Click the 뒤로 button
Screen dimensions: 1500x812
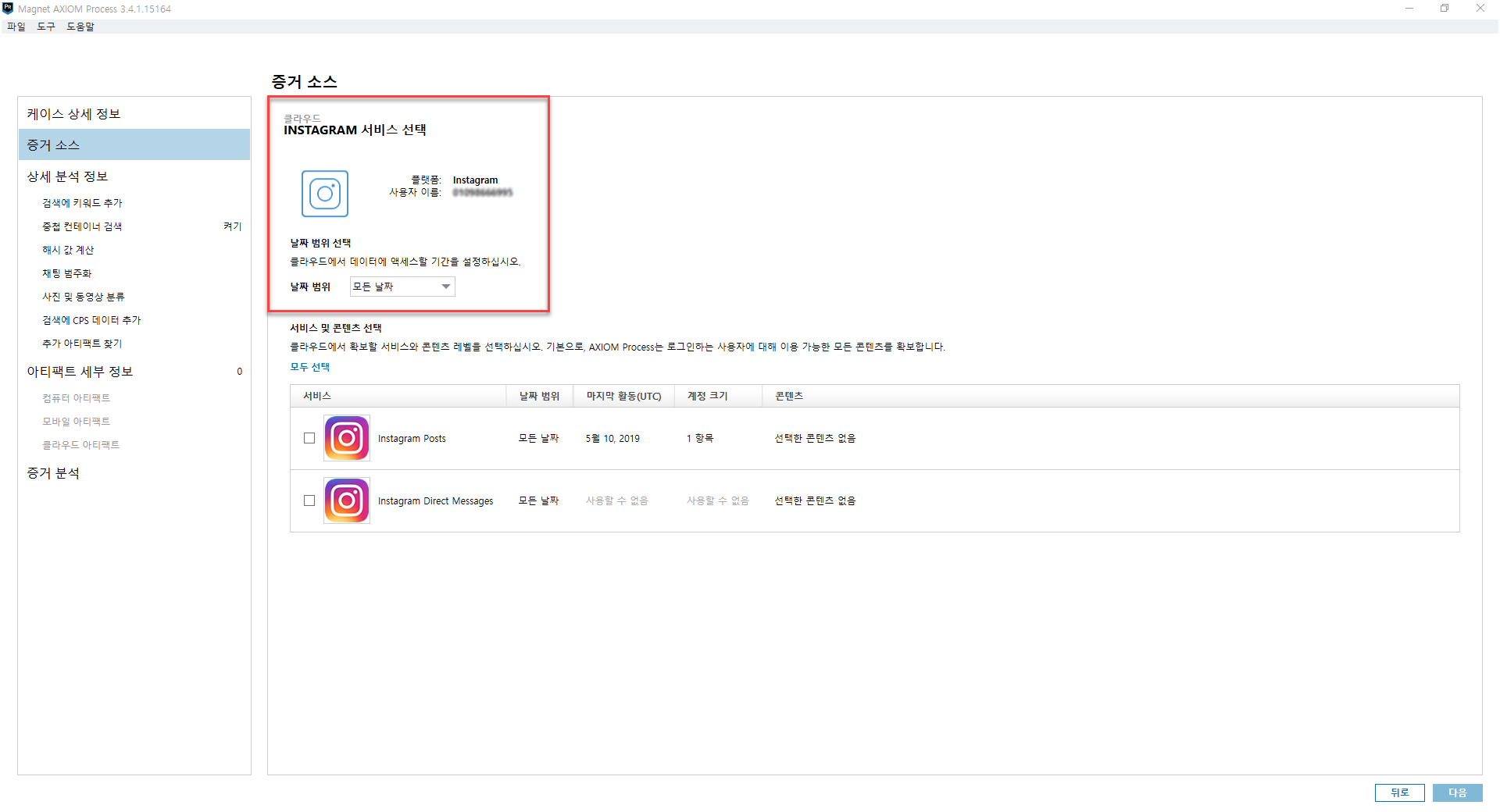tap(1399, 792)
